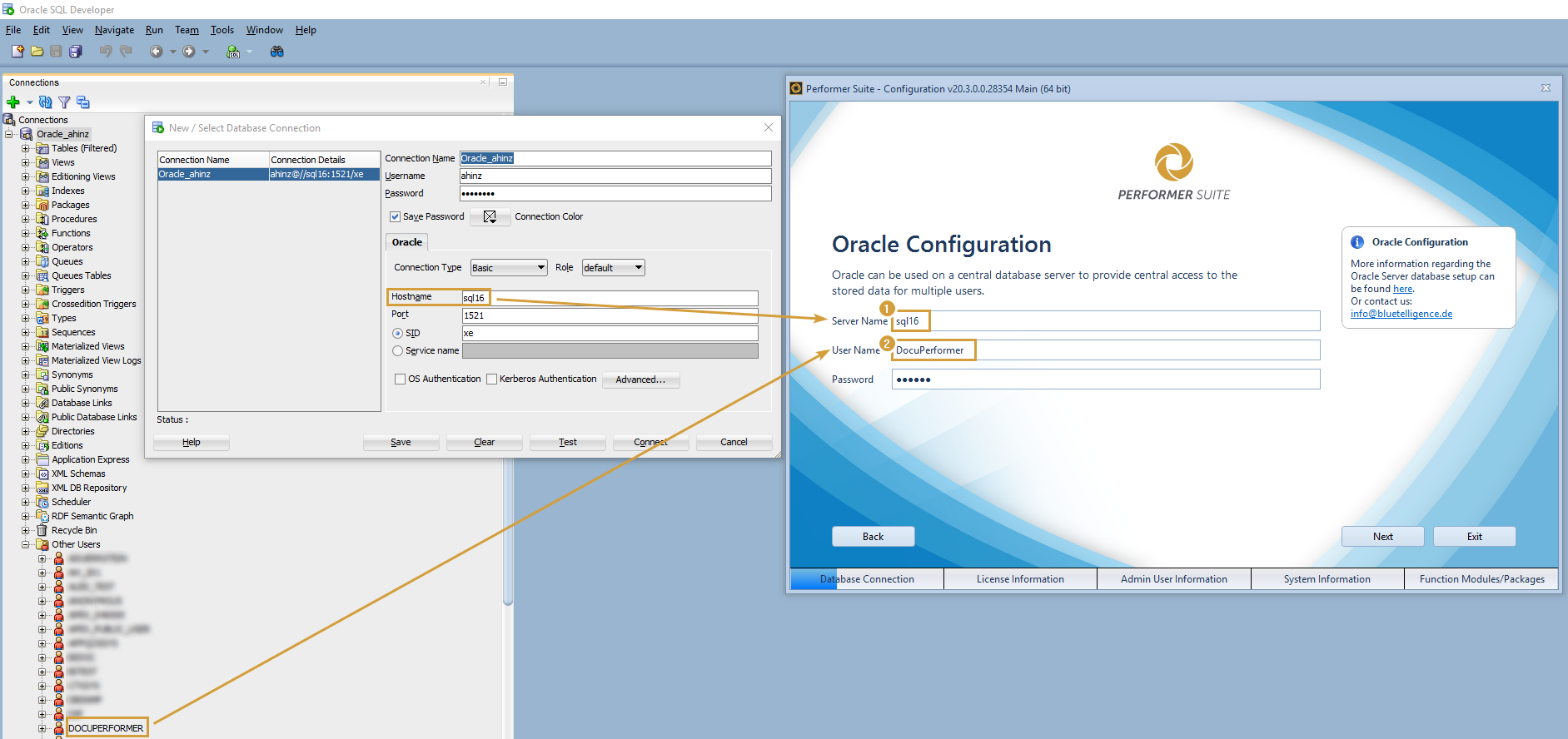The image size is (1568, 739).
Task: Click the Next button in Oracle Configuration
Action: (1382, 537)
